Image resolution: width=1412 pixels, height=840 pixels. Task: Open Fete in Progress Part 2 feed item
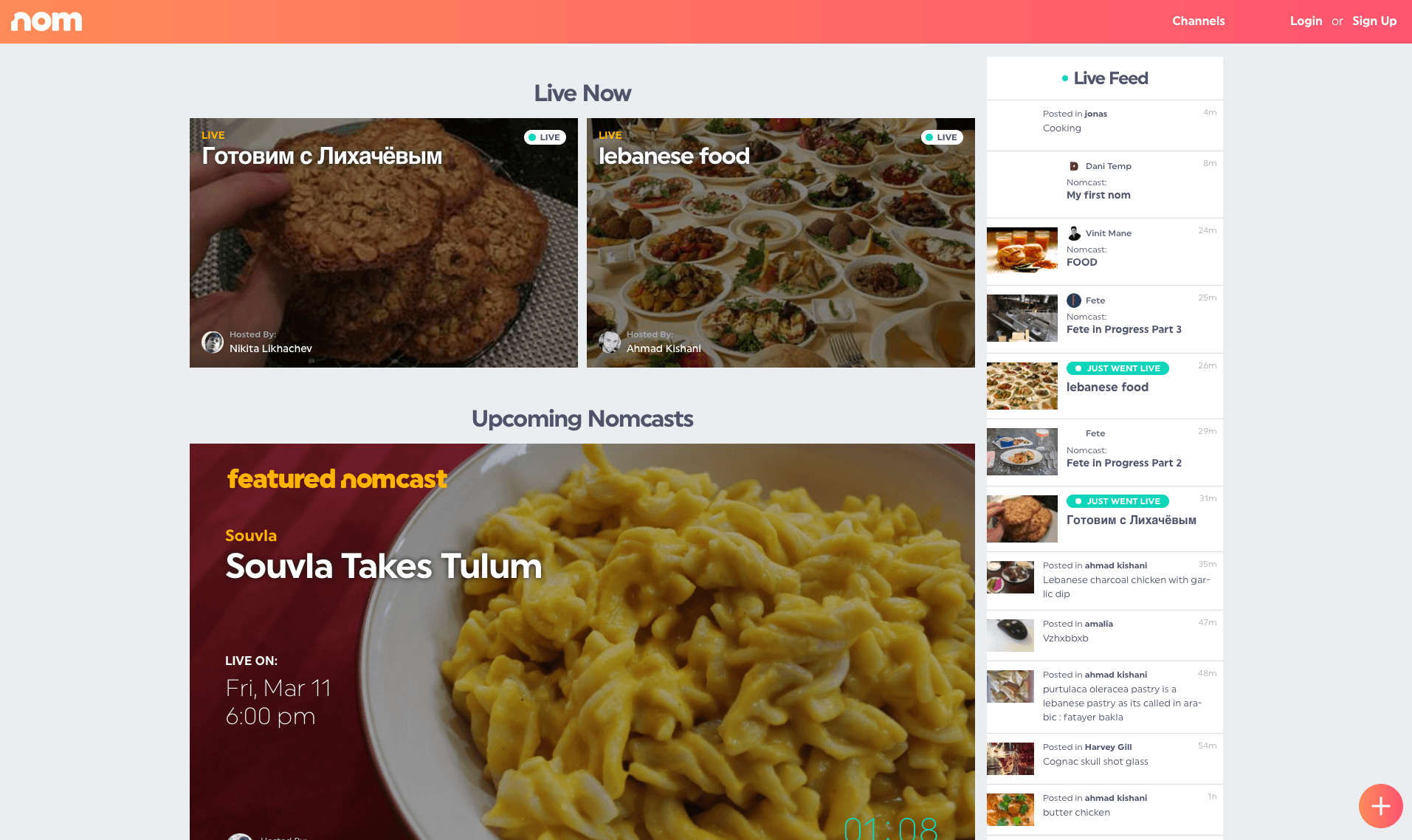[1105, 452]
